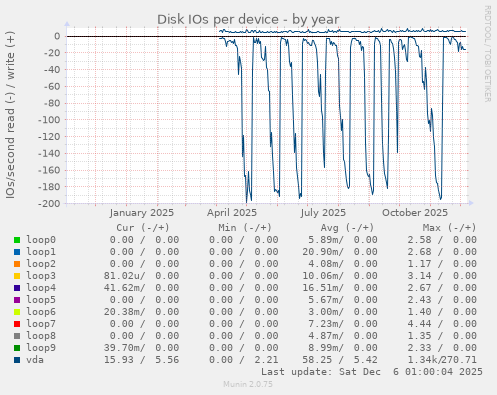Click loop7 max value 4.44
The width and height of the screenshot is (497, 395).
419,324
